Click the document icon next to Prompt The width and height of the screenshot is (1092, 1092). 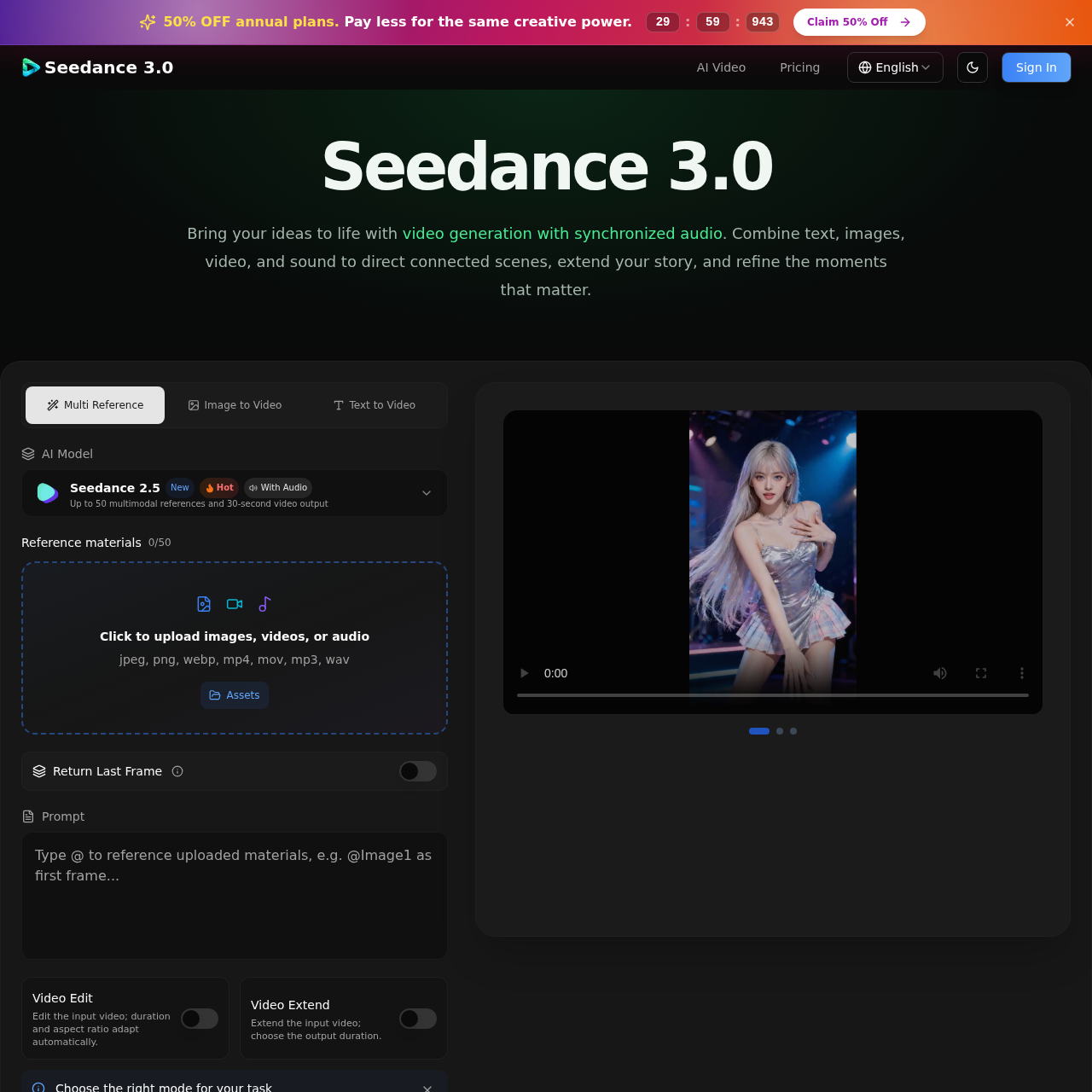click(x=28, y=816)
